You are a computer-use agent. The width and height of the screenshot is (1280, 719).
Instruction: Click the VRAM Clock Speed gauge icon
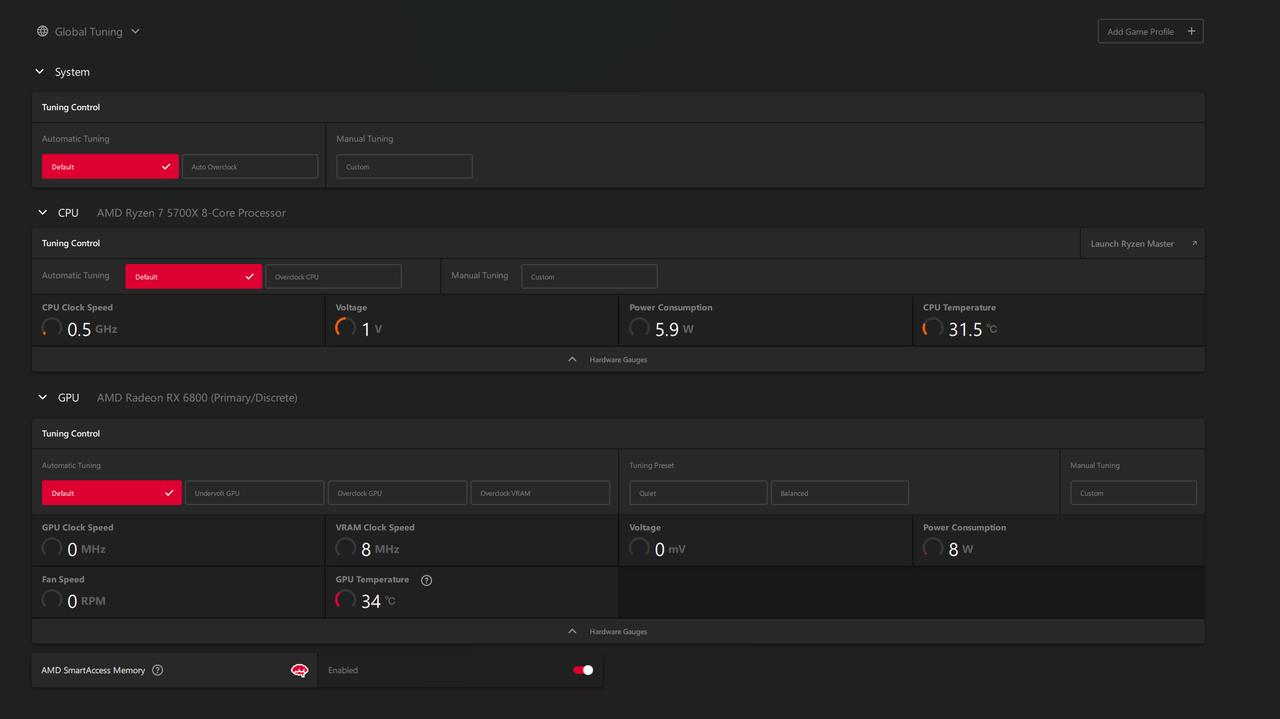coord(346,548)
